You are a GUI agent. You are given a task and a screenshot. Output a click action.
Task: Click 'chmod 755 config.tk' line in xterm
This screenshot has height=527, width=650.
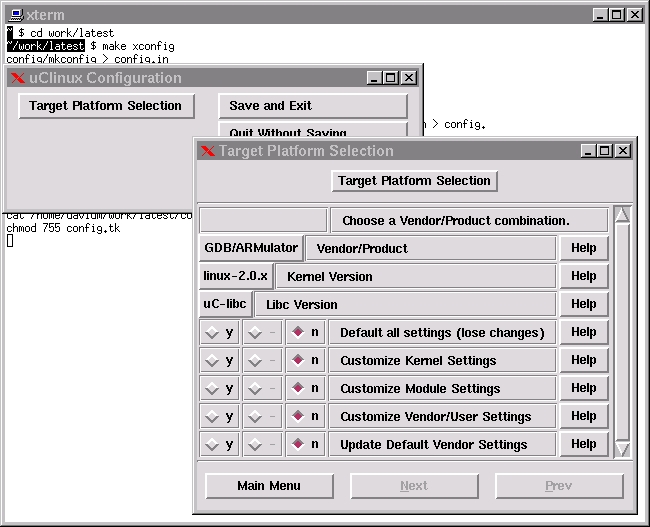63,228
